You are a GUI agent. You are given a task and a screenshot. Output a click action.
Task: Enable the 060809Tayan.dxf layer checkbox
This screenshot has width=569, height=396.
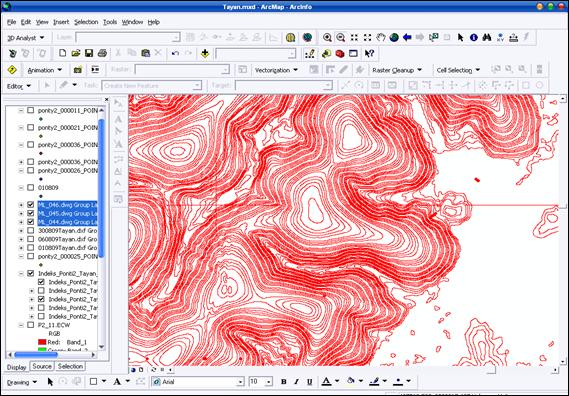tap(31, 239)
